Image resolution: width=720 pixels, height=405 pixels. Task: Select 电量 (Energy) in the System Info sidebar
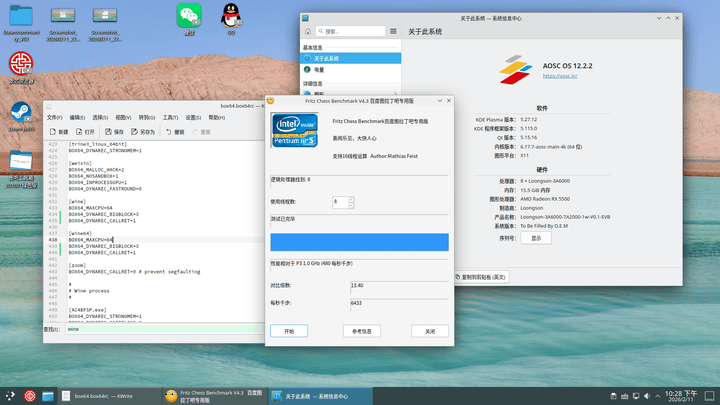tap(319, 70)
